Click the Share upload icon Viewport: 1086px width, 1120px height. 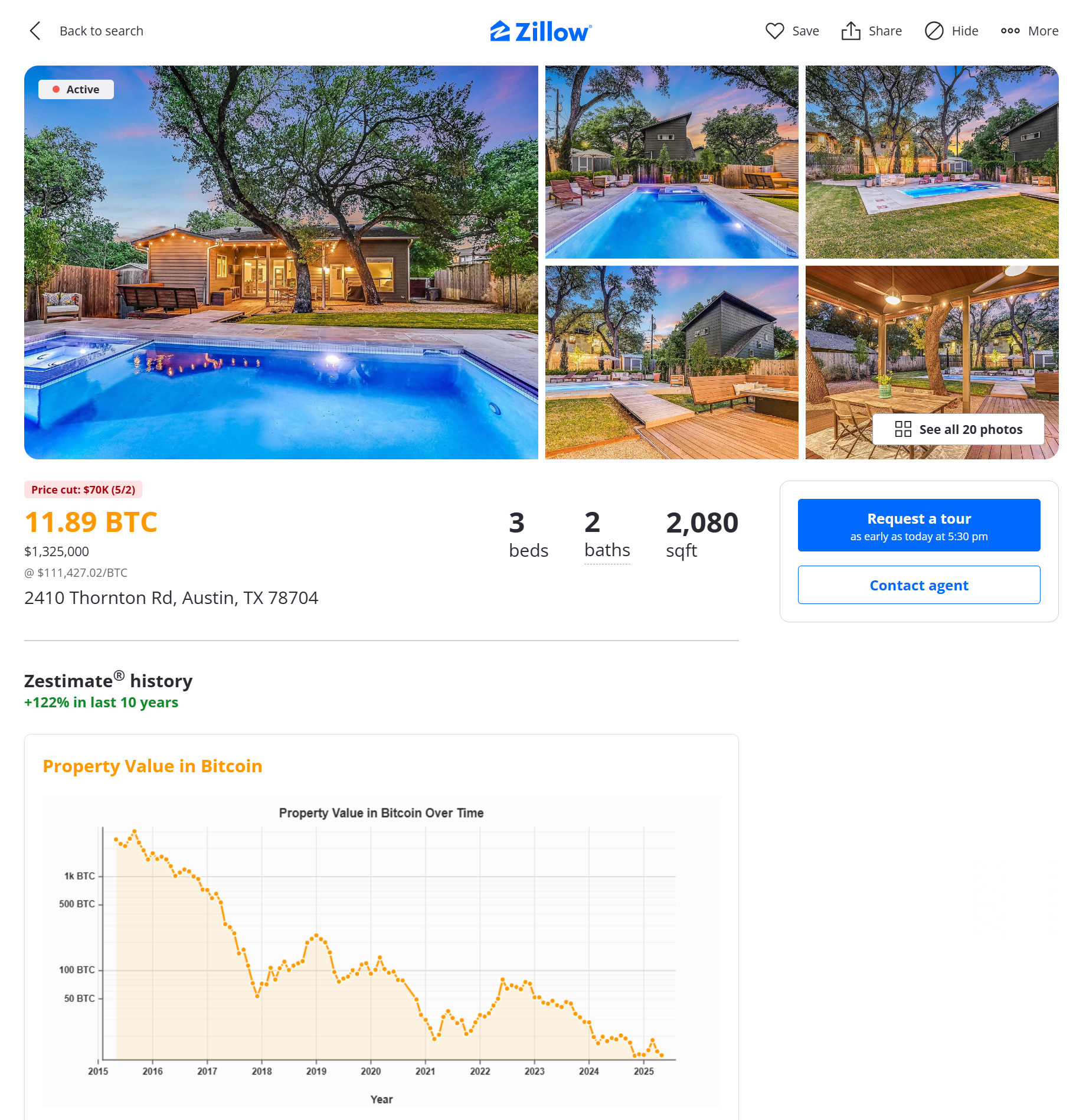coord(851,31)
